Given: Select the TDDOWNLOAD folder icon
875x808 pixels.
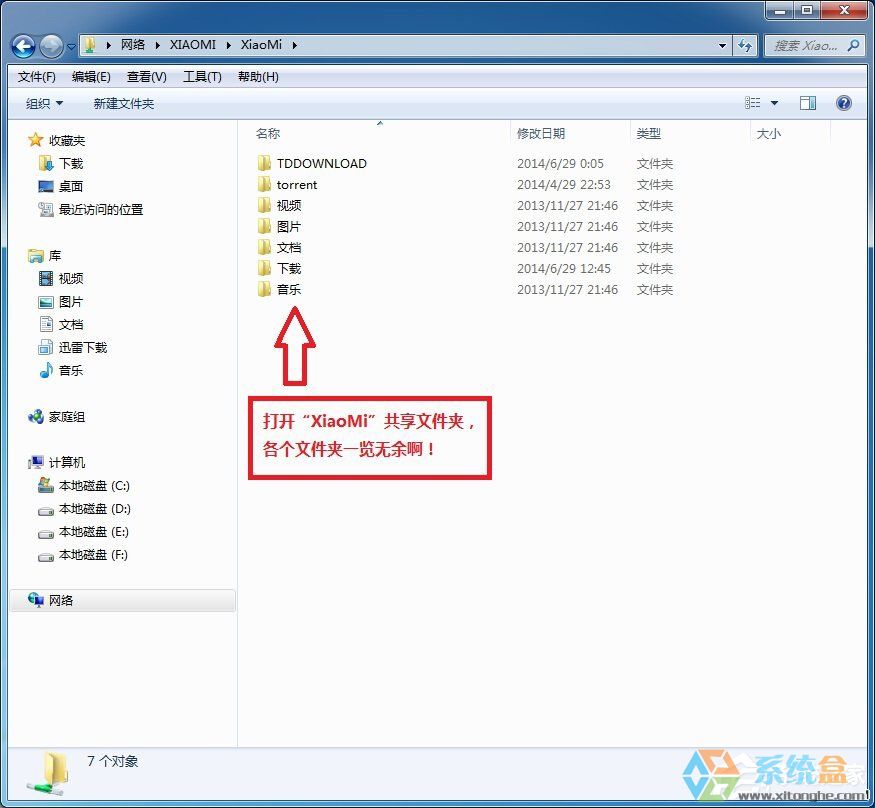Looking at the screenshot, I should point(265,163).
